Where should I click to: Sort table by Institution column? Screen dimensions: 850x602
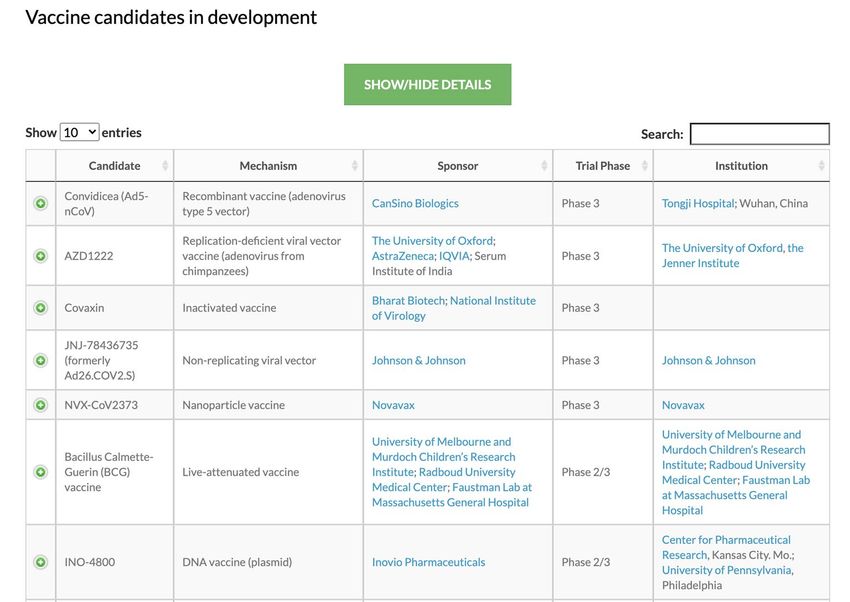point(741,166)
